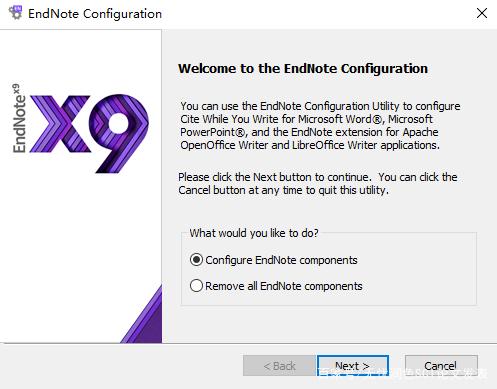
Task: Click the purple 9 digit of the logo
Action: point(119,133)
